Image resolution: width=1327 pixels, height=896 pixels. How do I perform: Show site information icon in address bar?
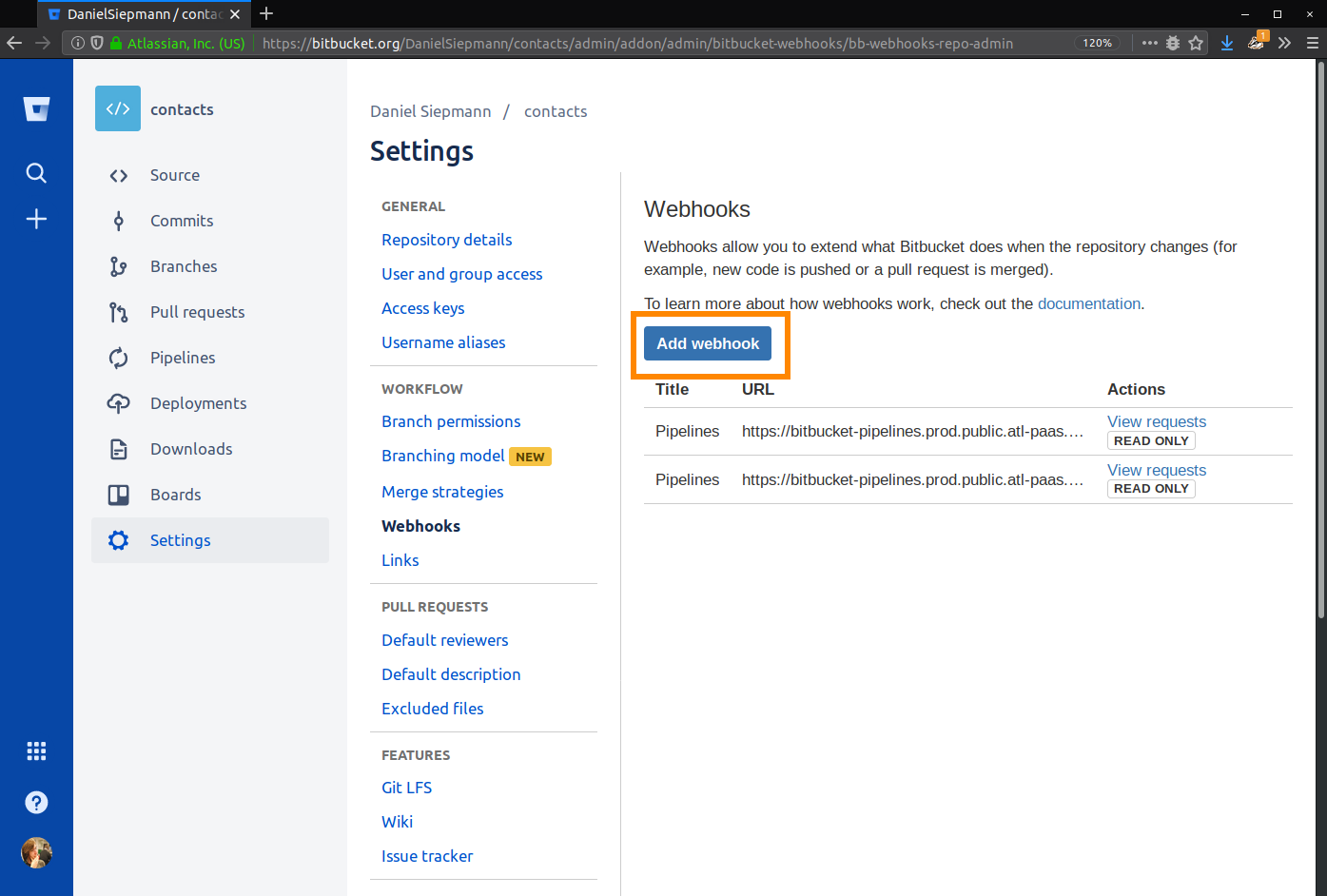(x=78, y=43)
